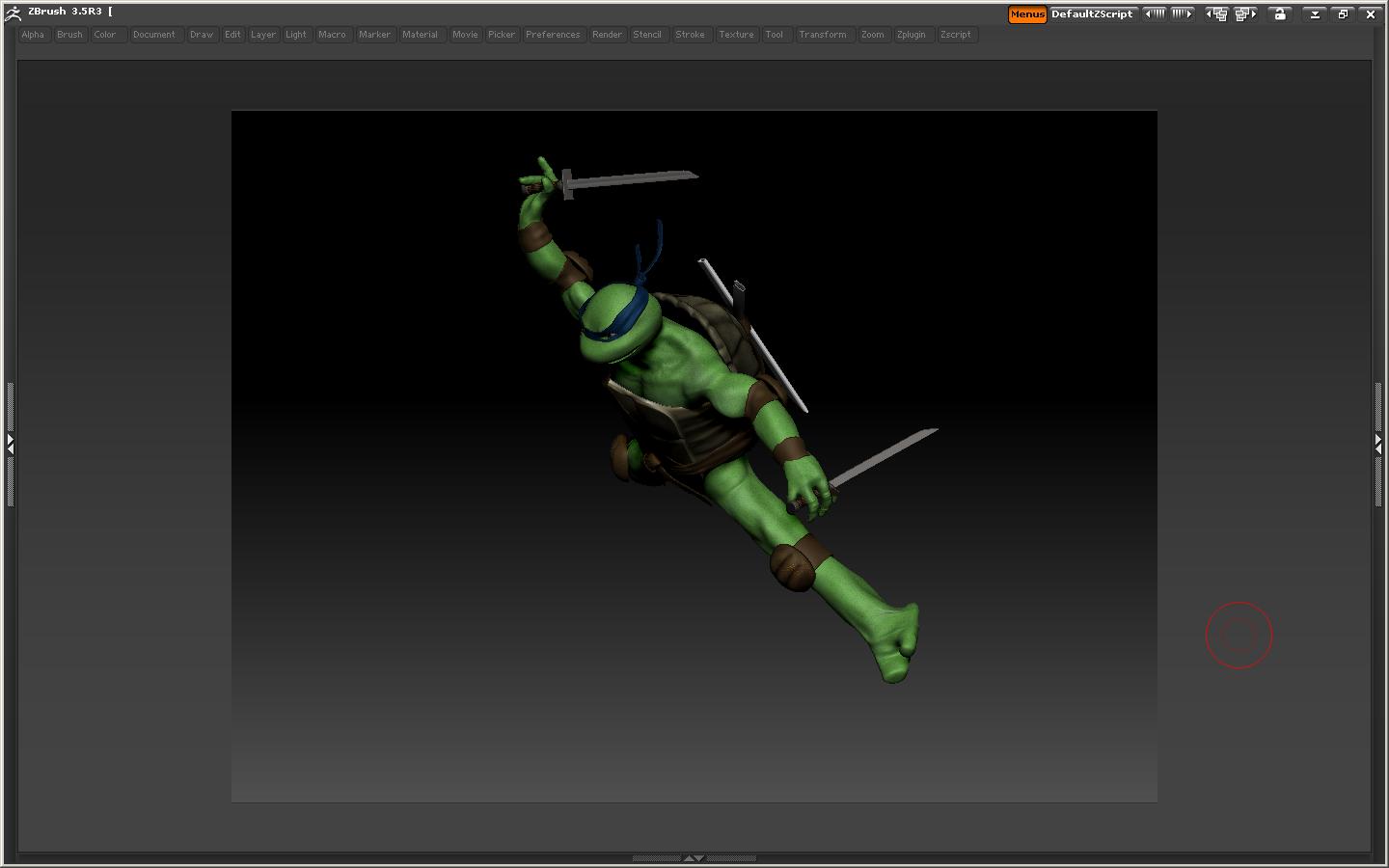
Task: Open the Brush menu
Action: coord(69,35)
